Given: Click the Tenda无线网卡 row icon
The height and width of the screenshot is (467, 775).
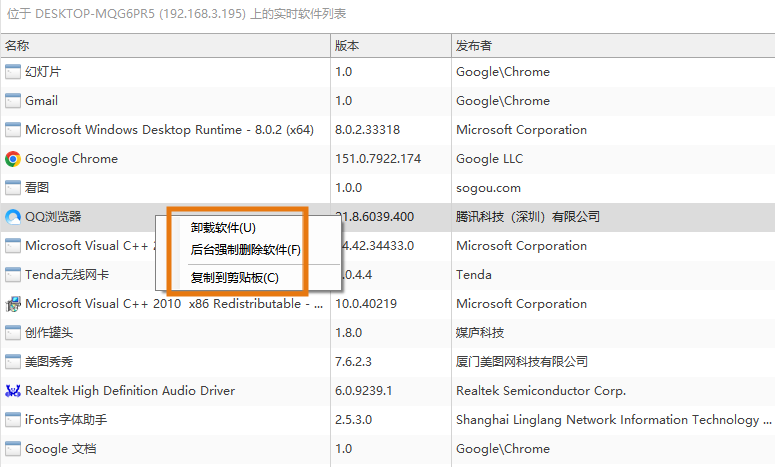Looking at the screenshot, I should [13, 275].
